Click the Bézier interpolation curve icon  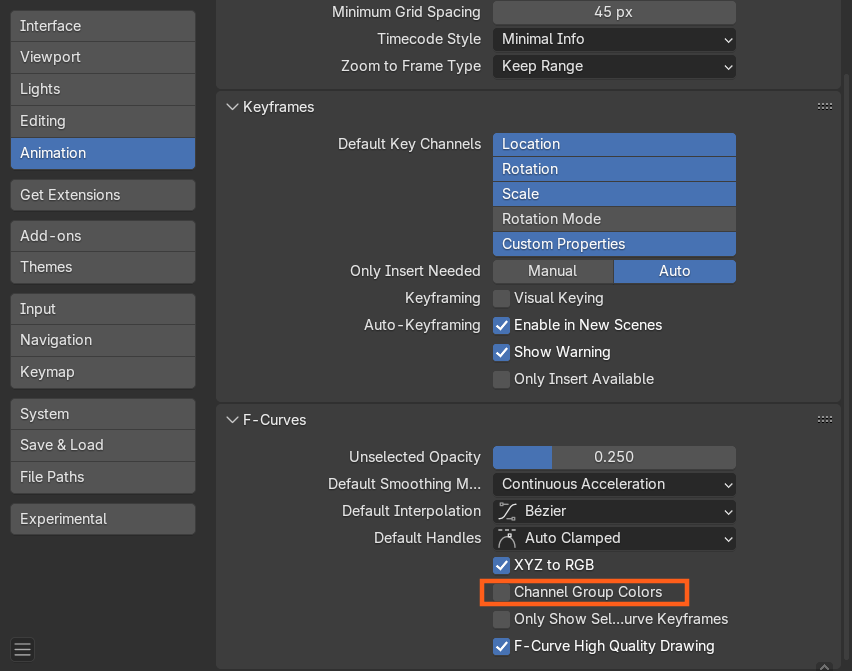[507, 511]
